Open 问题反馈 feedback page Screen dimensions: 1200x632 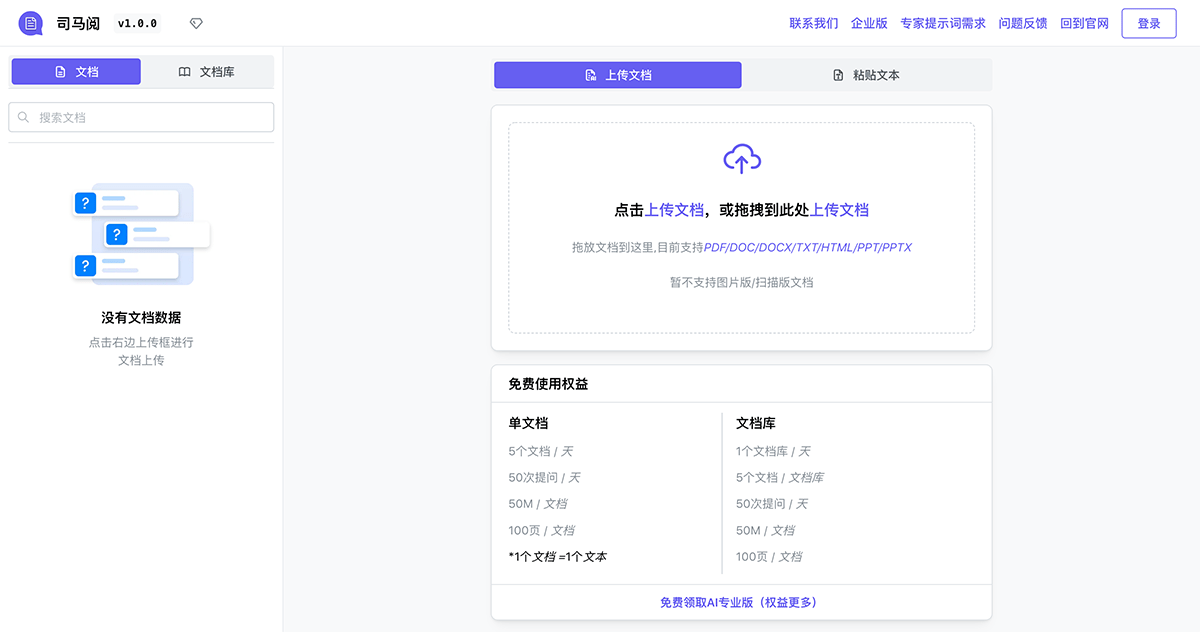(1023, 23)
